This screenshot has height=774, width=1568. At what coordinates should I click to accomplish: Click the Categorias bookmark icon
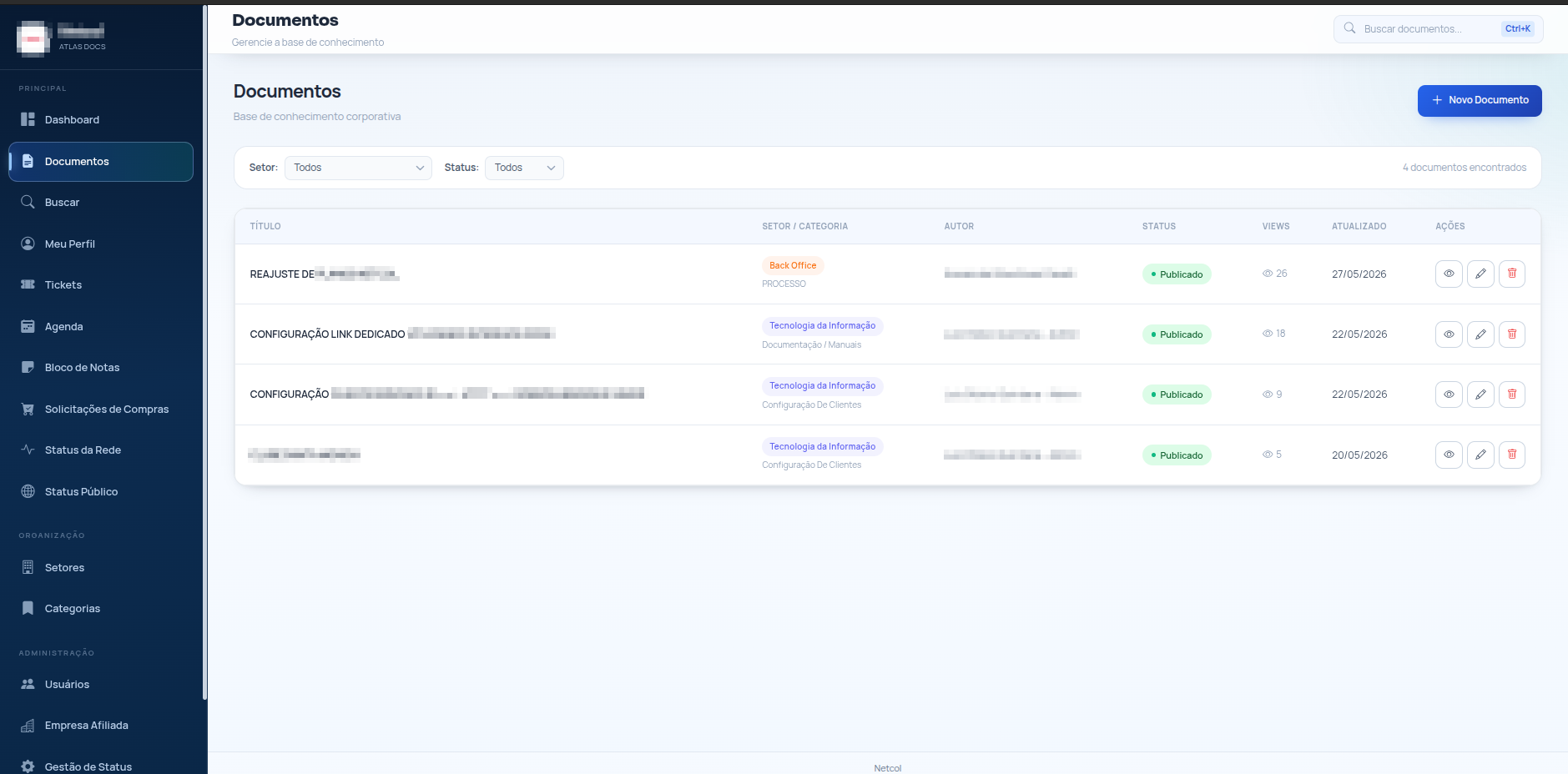(28, 609)
